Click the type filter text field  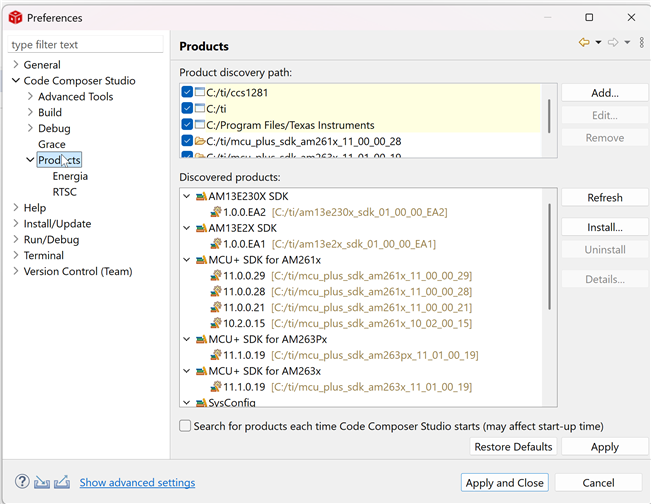click(x=85, y=44)
